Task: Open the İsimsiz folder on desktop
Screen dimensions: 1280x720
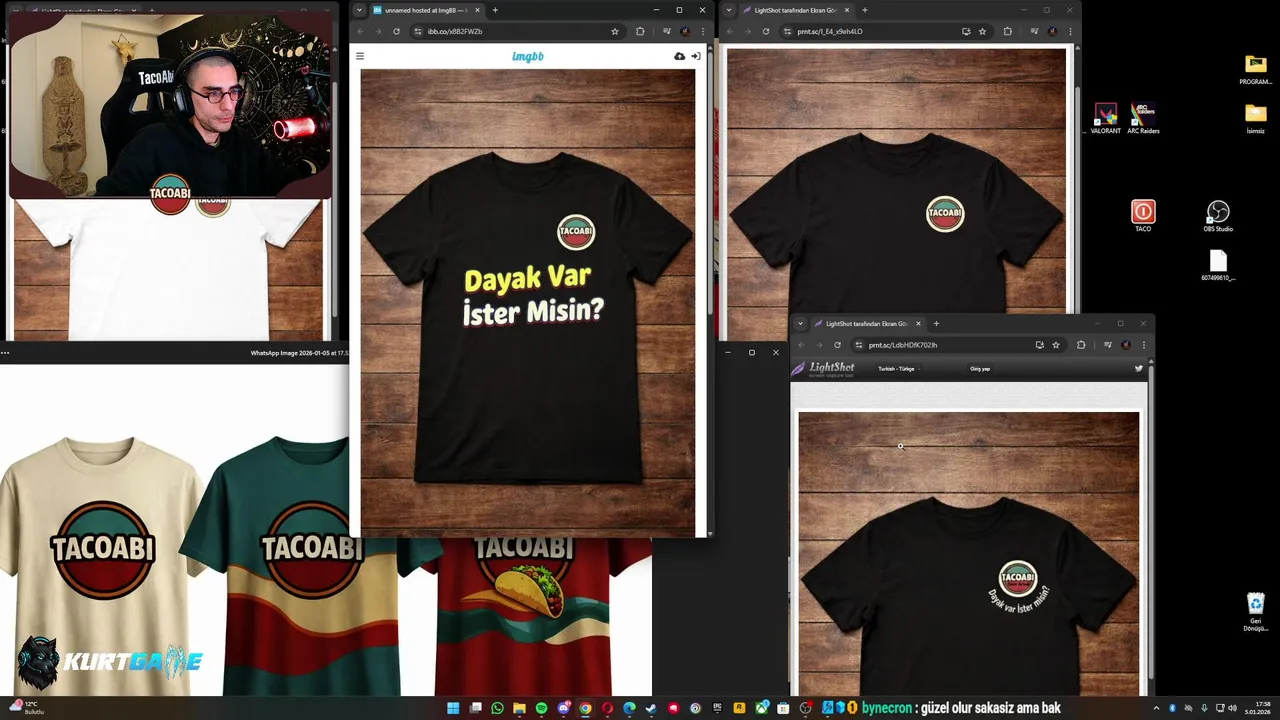Action: [1256, 118]
